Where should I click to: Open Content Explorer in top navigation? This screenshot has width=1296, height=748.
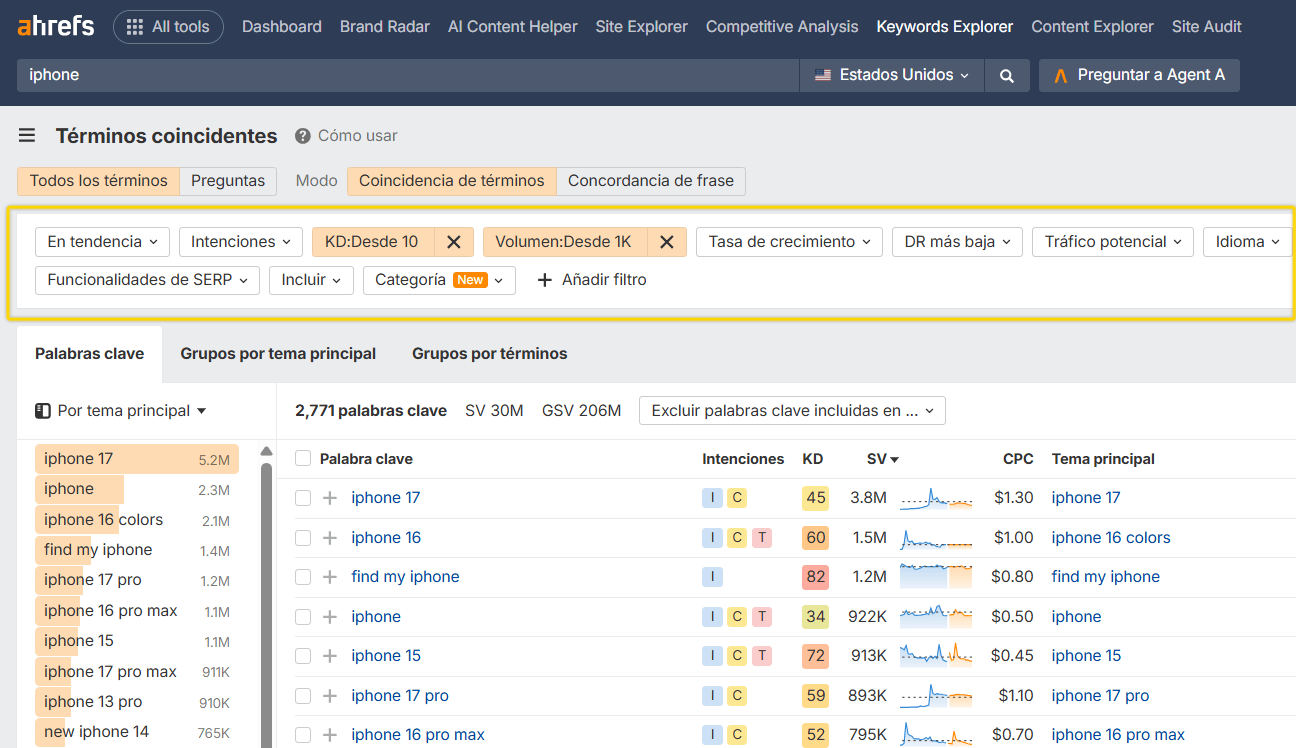(x=1092, y=27)
